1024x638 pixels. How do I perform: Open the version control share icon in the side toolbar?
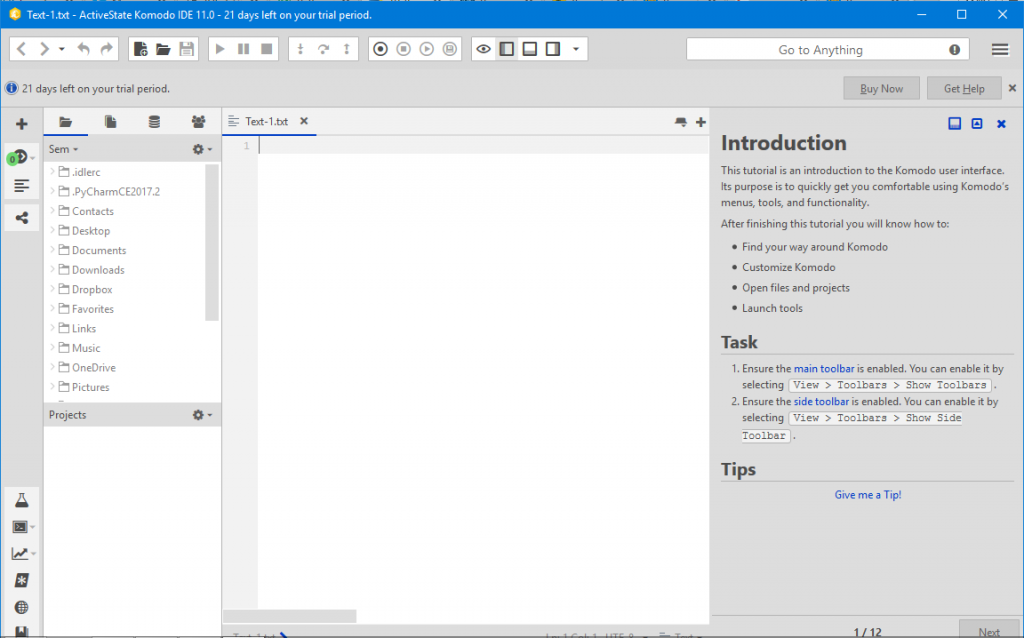click(22, 218)
